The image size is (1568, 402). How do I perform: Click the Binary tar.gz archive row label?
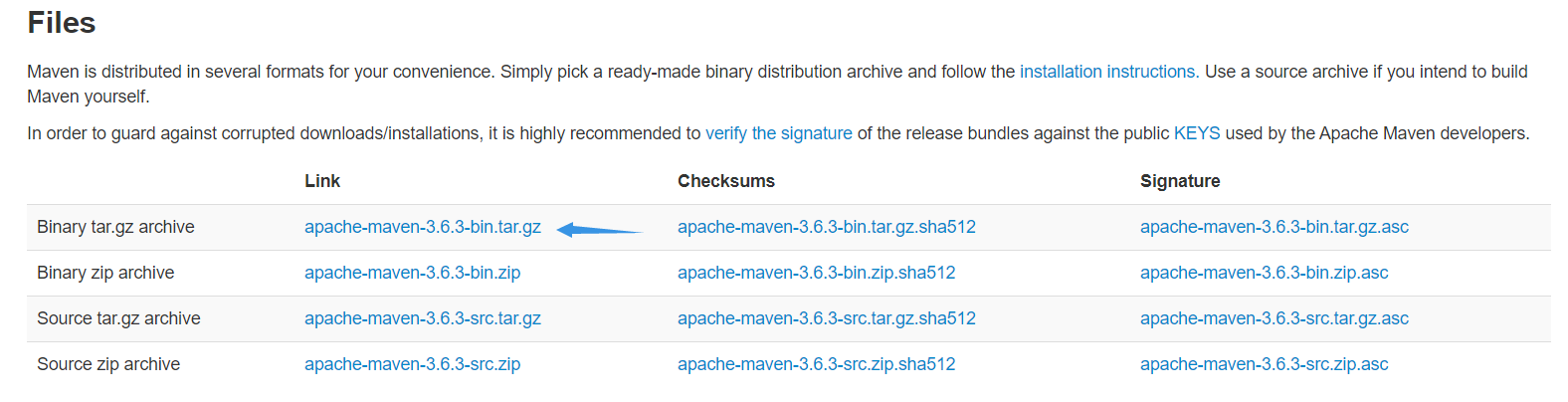(115, 227)
